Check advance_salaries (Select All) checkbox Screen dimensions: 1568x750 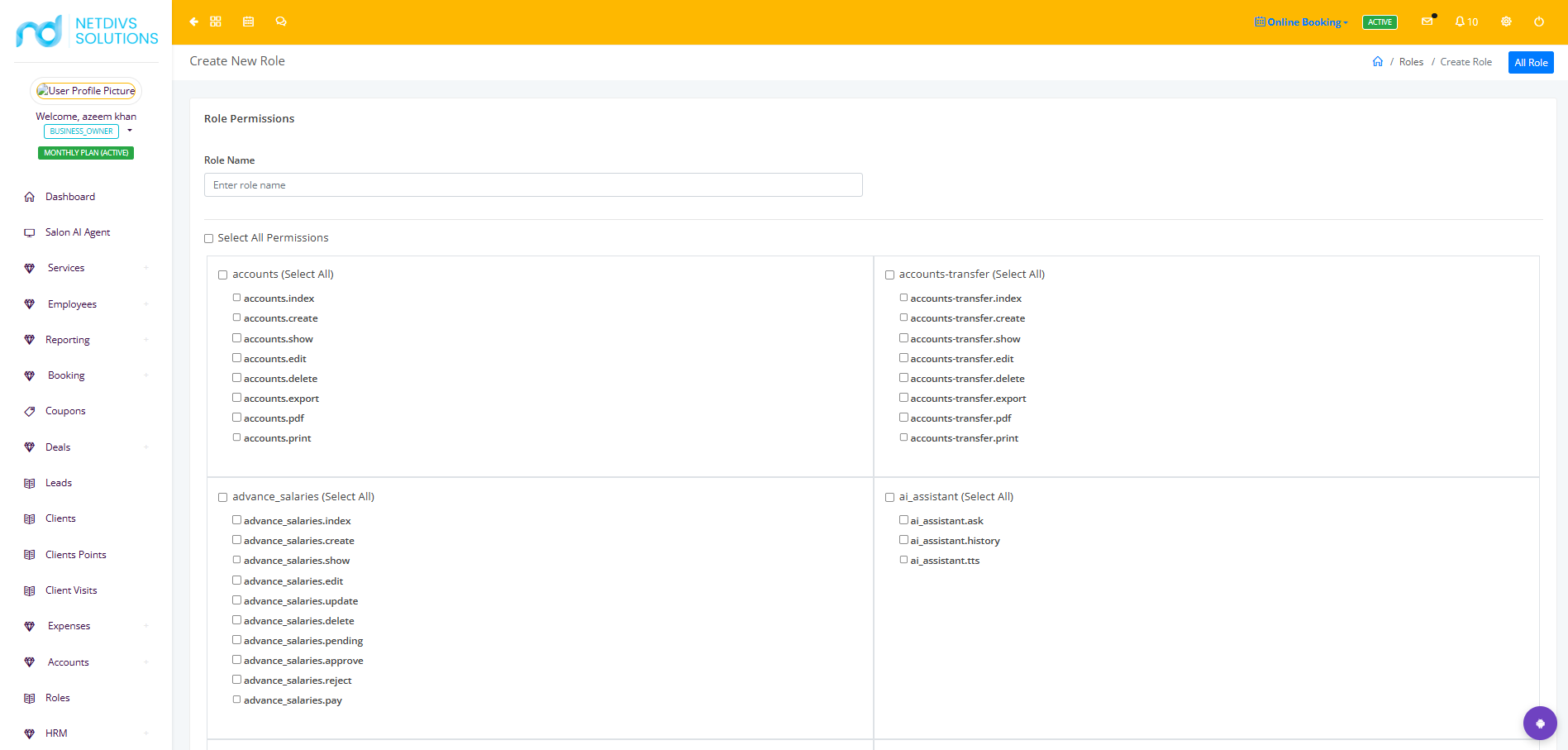[223, 498]
